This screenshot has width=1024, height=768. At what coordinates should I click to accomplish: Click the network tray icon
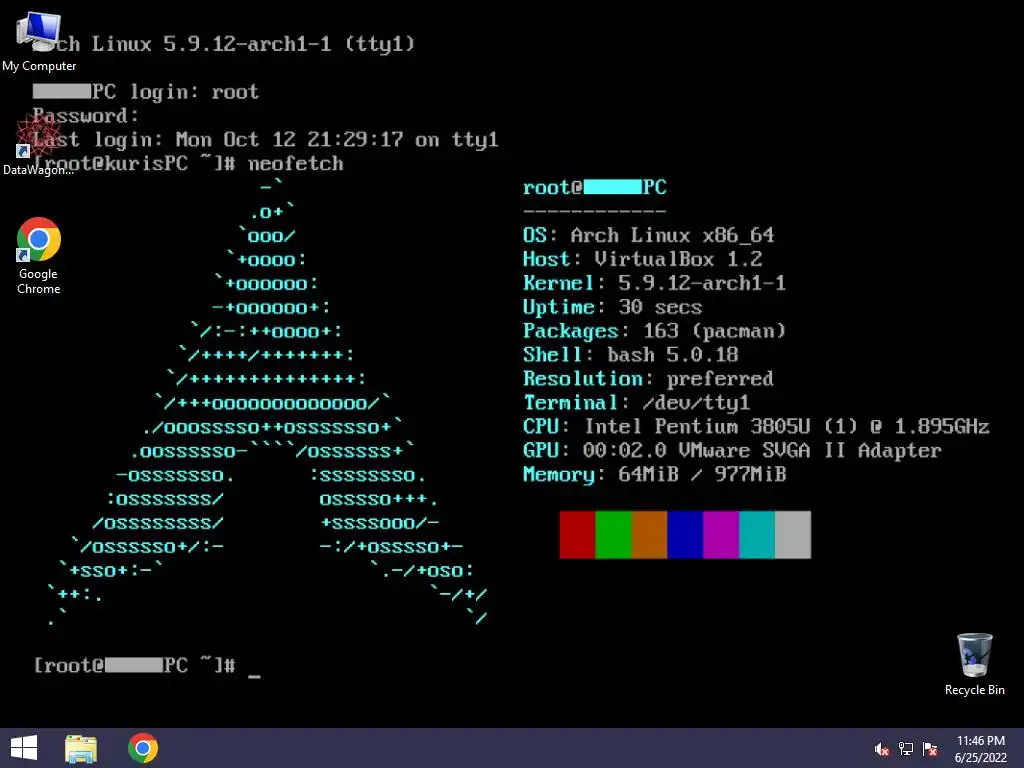coord(906,749)
